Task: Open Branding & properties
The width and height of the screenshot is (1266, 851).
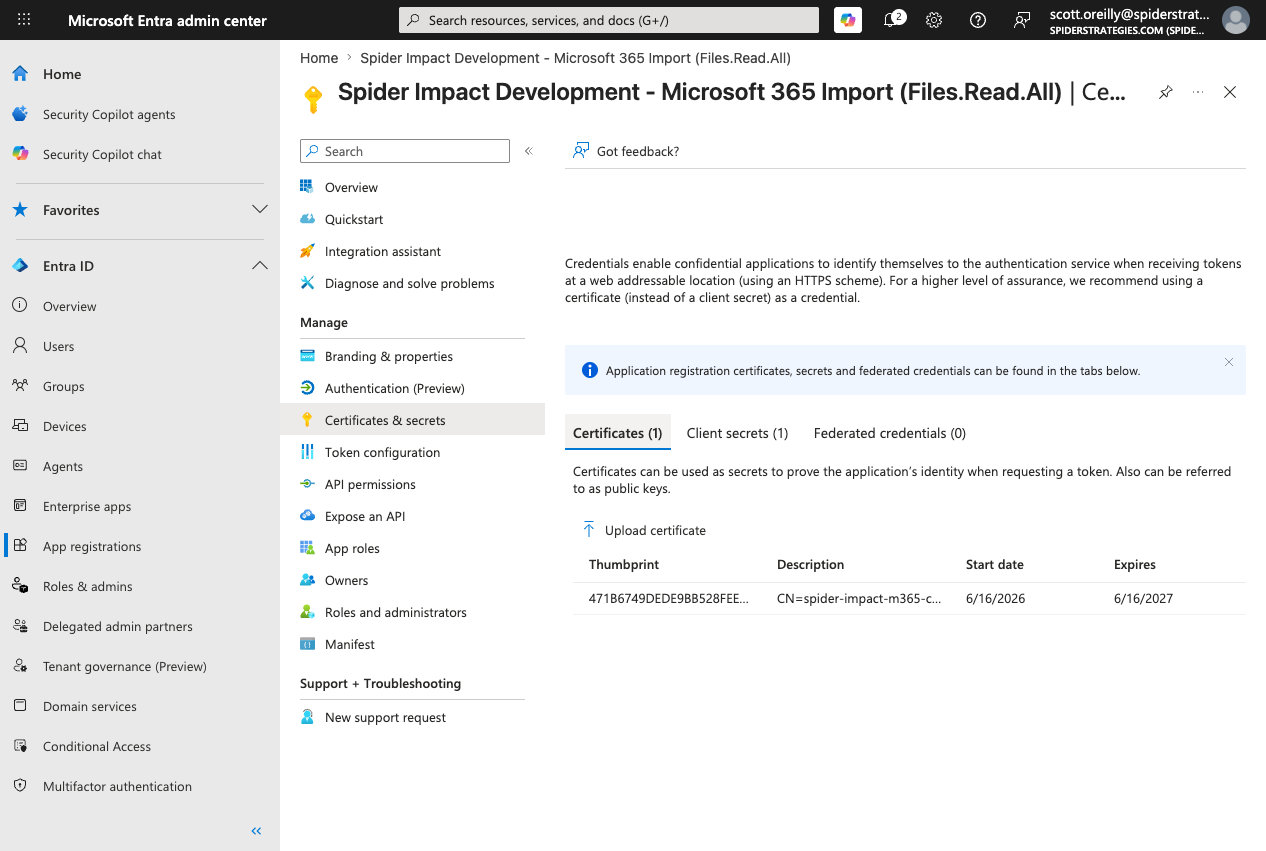Action: pos(389,356)
